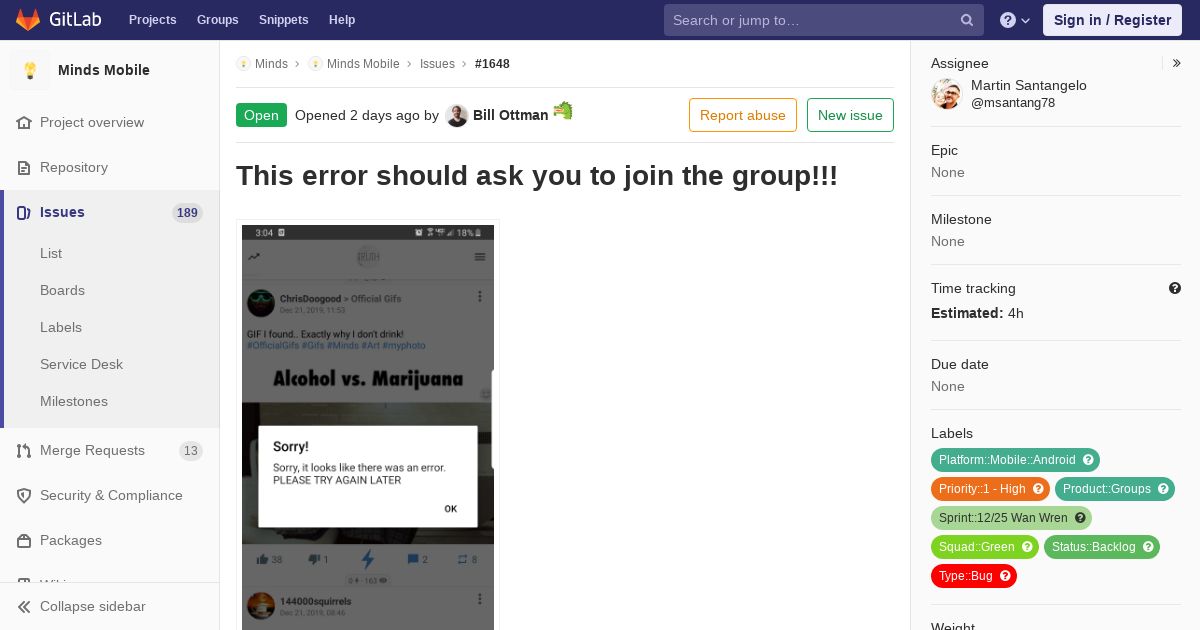Click help icon on Status::Backlog label
Image resolution: width=1200 pixels, height=630 pixels.
click(1148, 547)
